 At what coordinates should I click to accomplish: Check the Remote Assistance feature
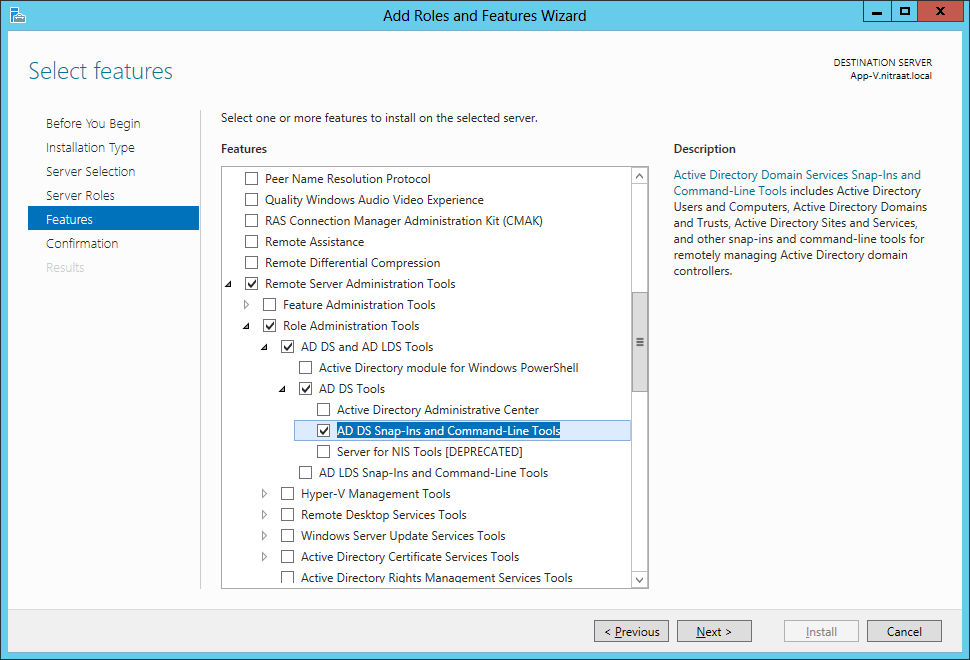251,242
